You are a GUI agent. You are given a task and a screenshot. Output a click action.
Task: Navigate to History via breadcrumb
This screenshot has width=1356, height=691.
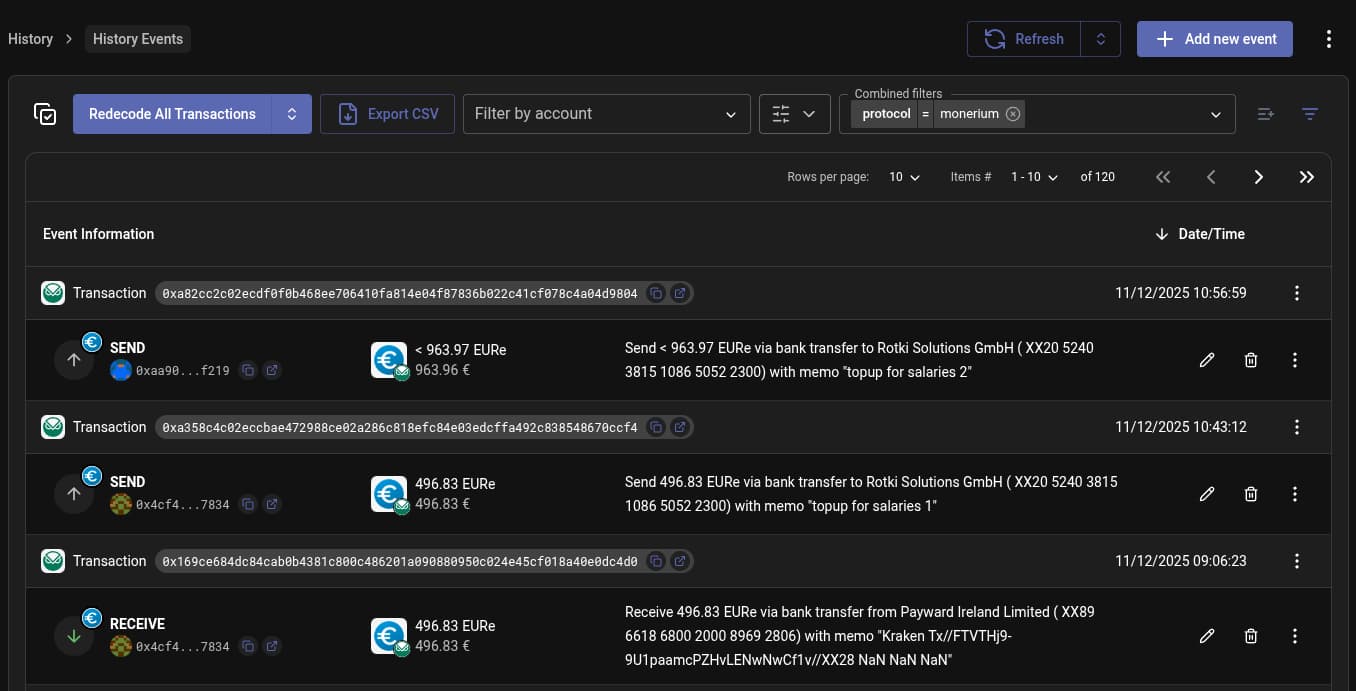click(x=30, y=39)
